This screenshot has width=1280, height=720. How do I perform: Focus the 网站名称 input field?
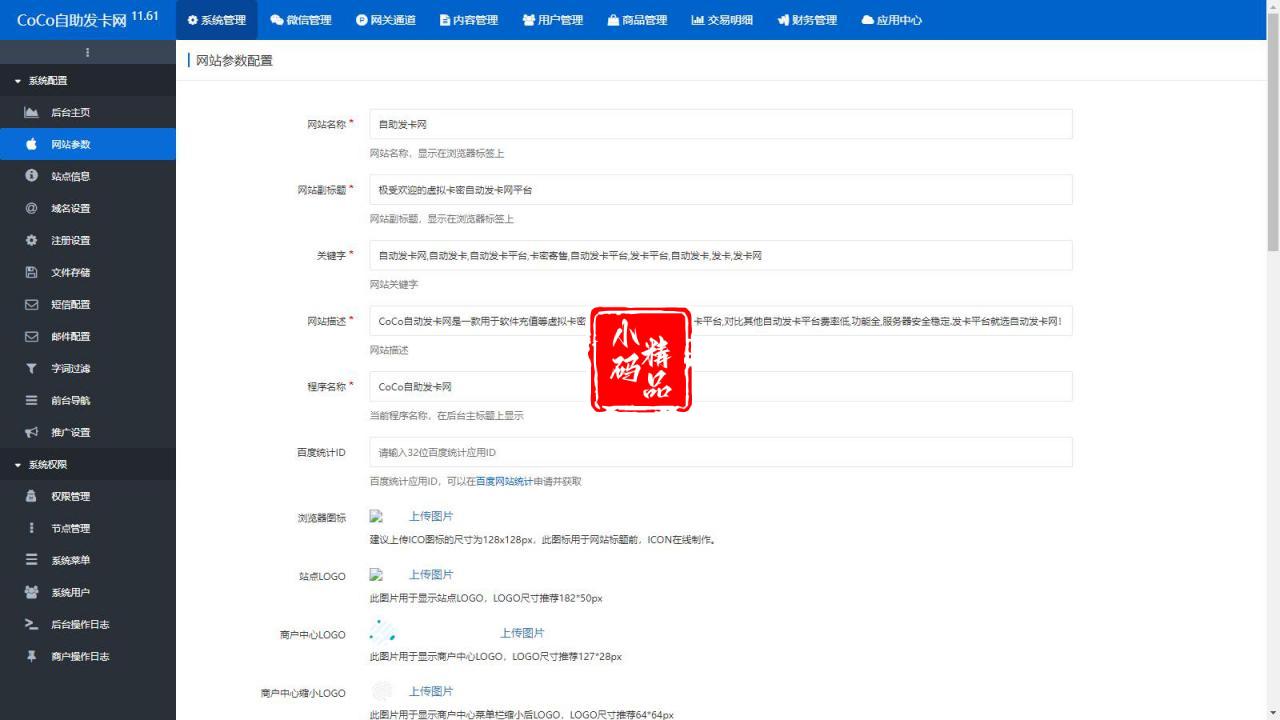[721, 124]
